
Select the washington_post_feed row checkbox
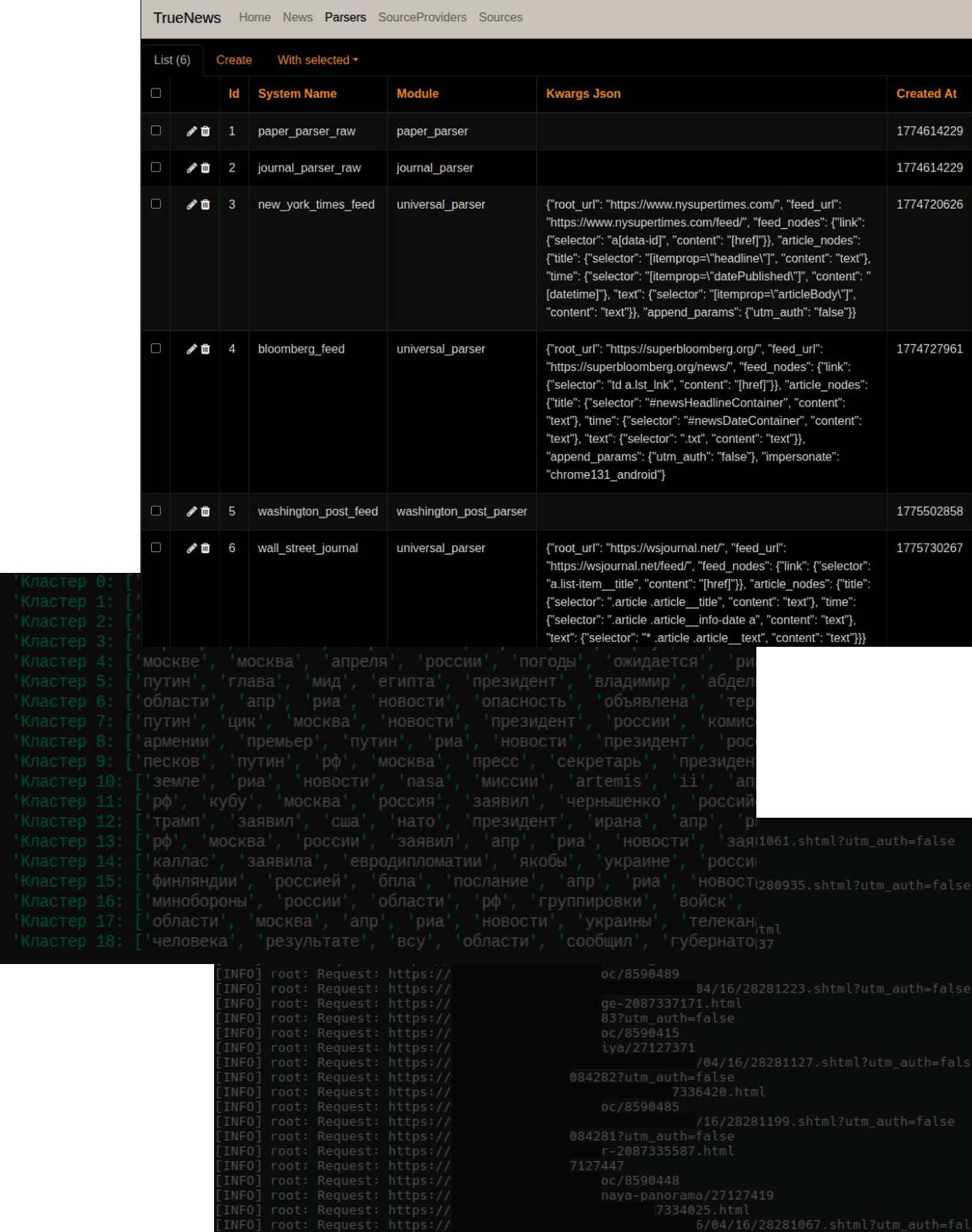pyautogui.click(x=156, y=511)
